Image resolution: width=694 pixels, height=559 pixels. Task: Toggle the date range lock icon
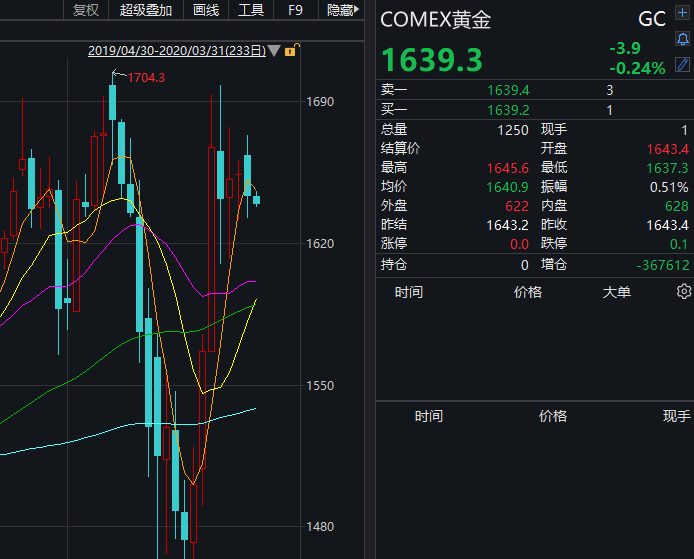click(291, 50)
